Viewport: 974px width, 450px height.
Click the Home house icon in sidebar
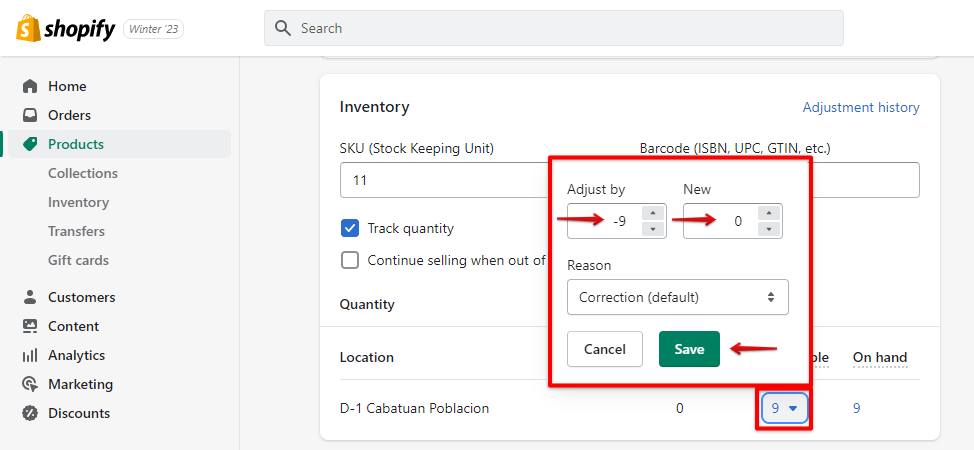coord(30,86)
